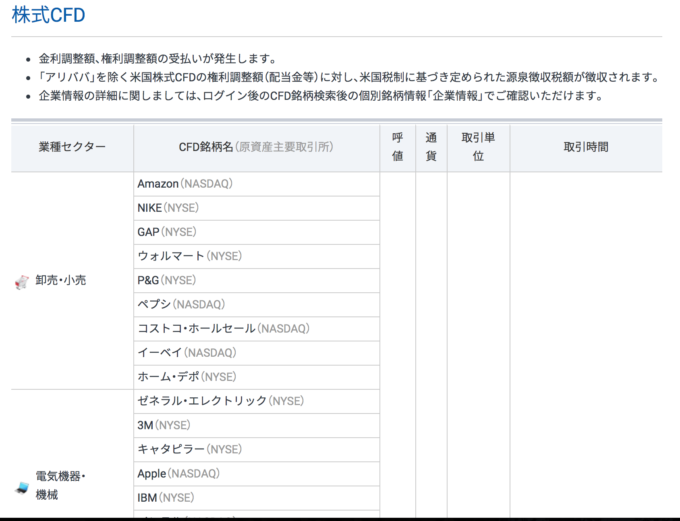The width and height of the screenshot is (680, 521).
Task: Click the コストコ・ホールセール (NASDAQ) row
Action: 256,329
